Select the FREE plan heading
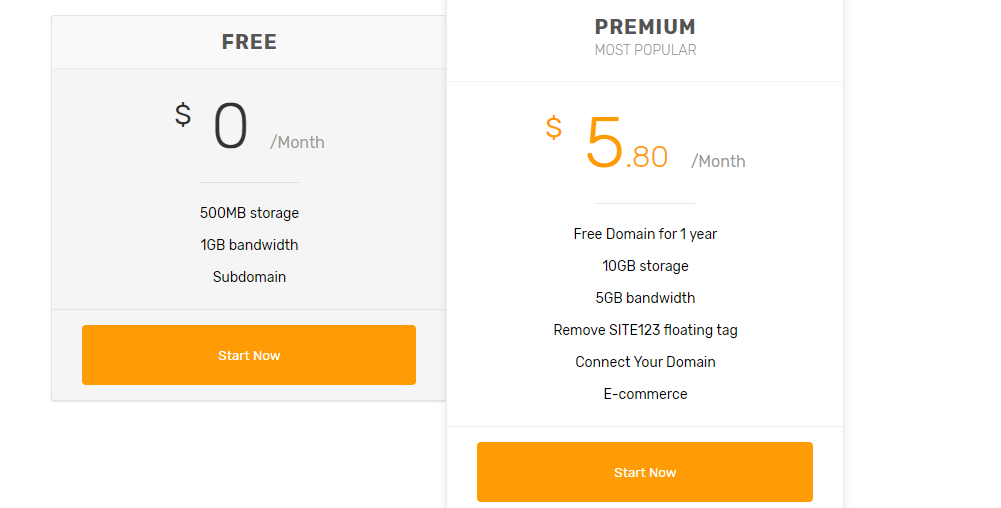 coord(249,42)
